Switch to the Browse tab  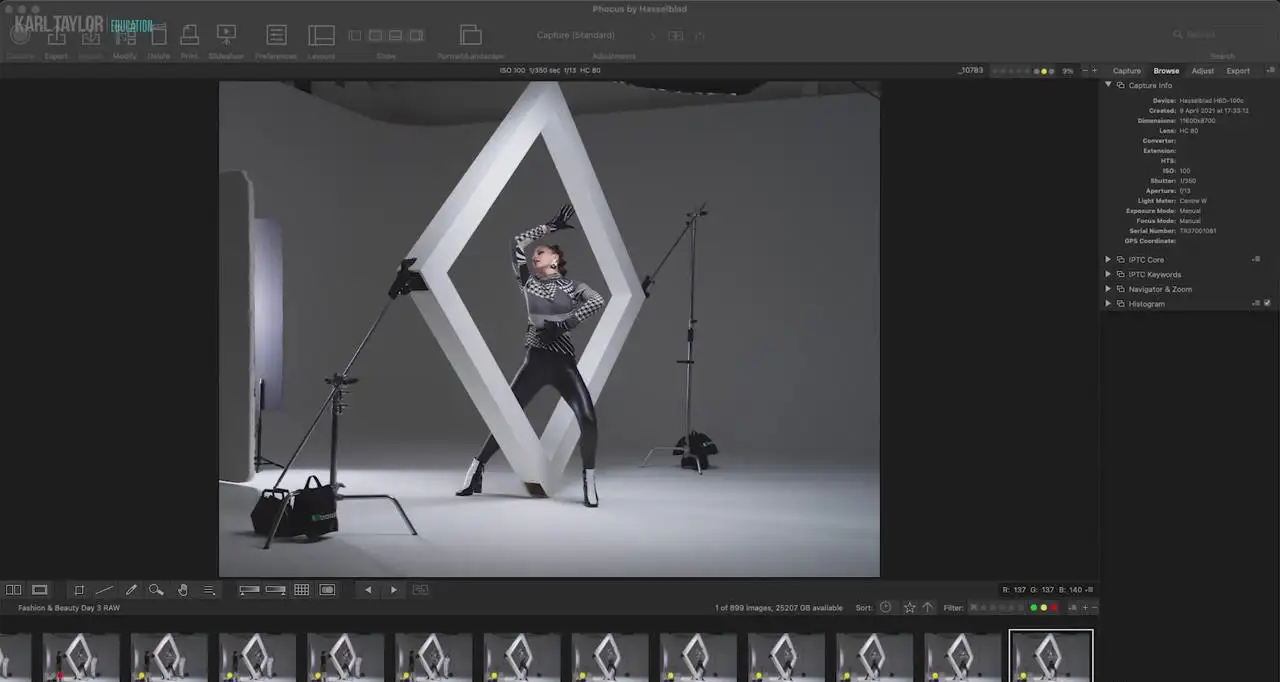pyautogui.click(x=1166, y=71)
